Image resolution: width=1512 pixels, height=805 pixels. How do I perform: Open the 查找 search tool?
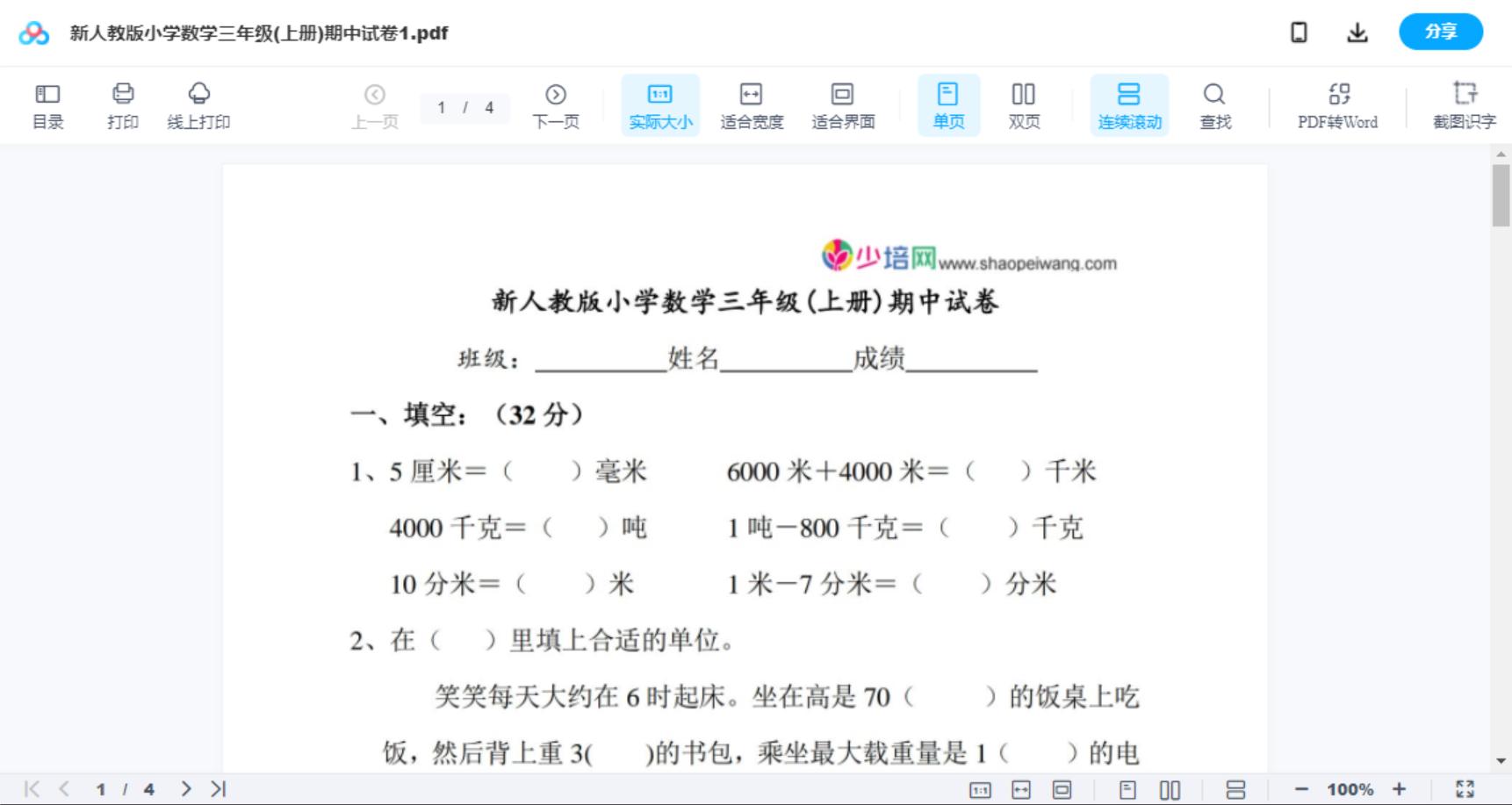[1214, 104]
